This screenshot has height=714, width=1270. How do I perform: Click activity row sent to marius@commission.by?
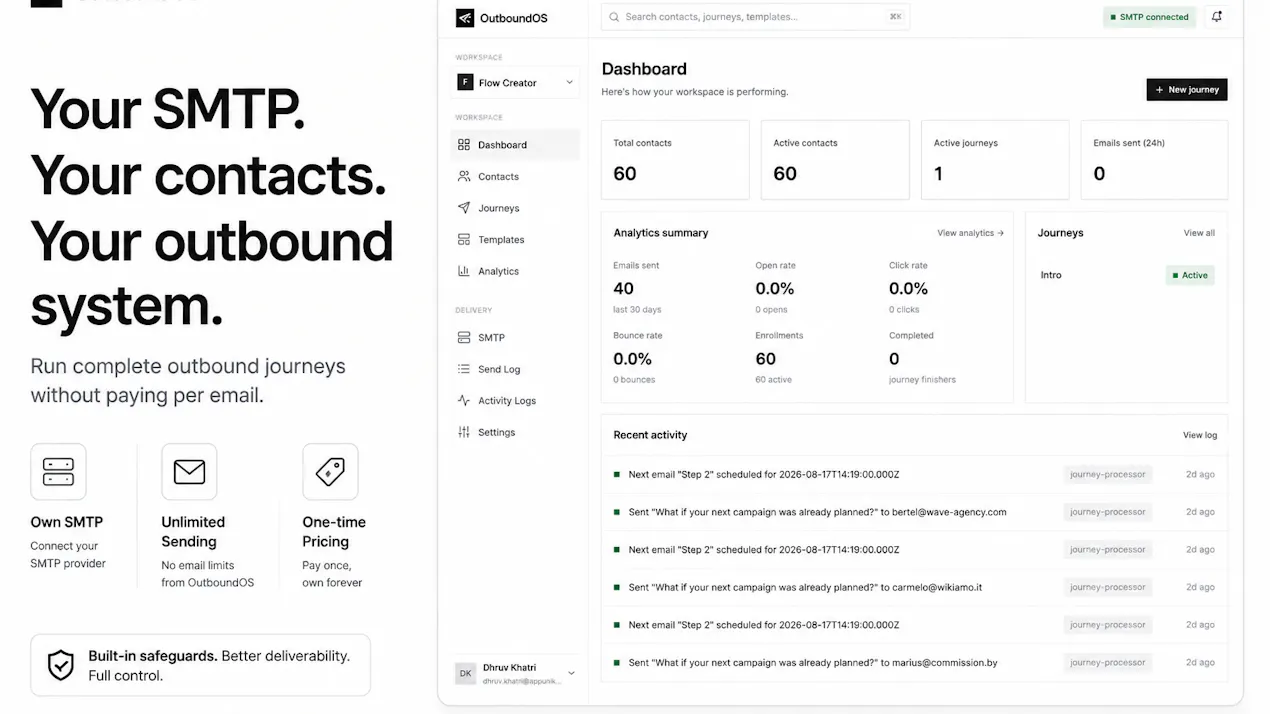914,662
